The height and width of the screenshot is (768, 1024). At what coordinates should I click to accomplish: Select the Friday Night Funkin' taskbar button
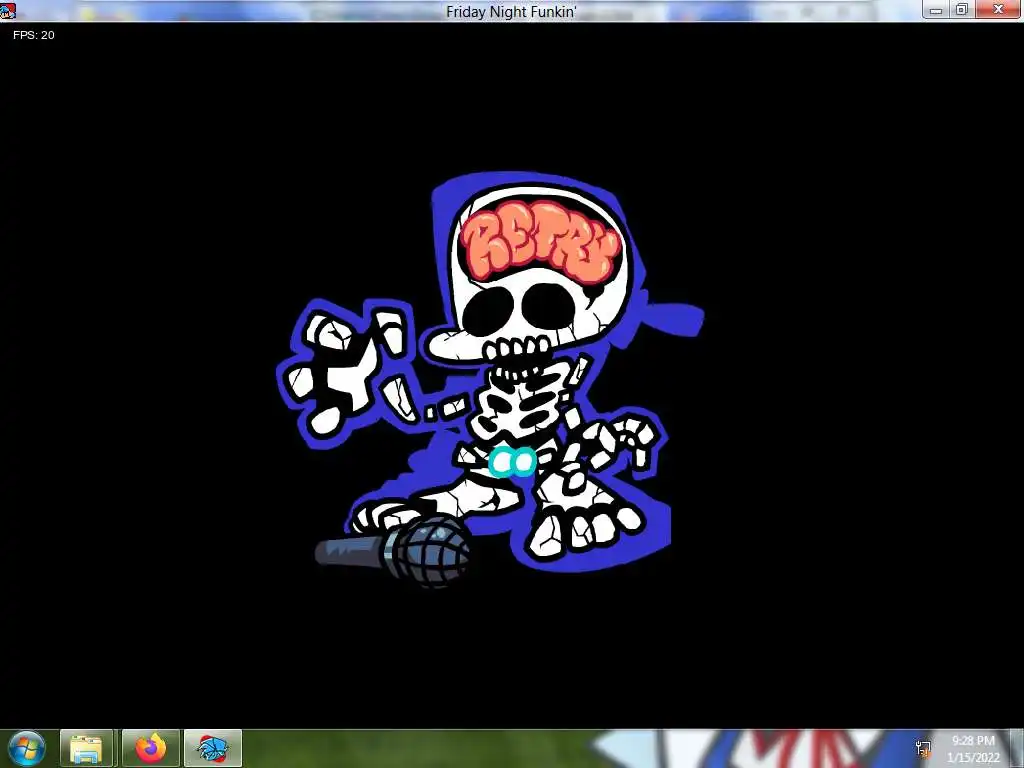[213, 748]
